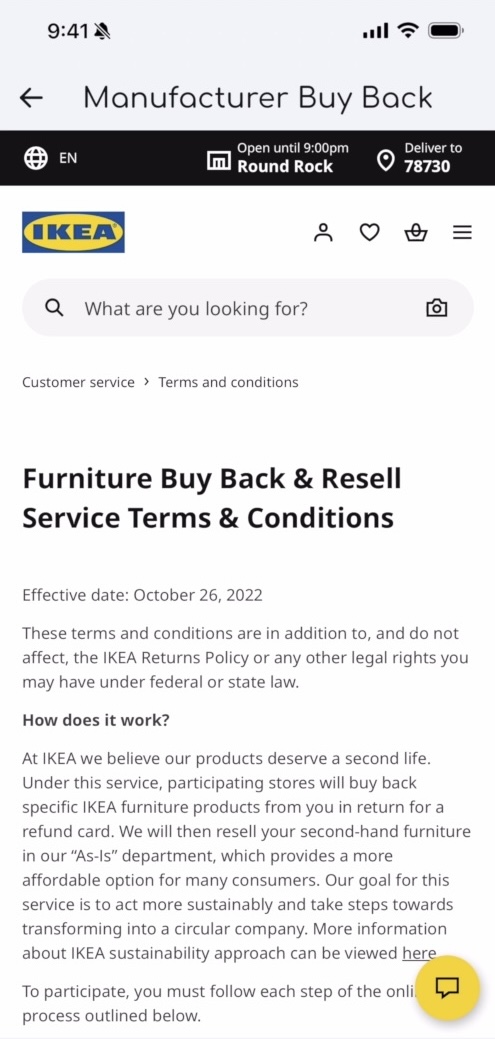Open the yellow chat bubble button

(447, 988)
